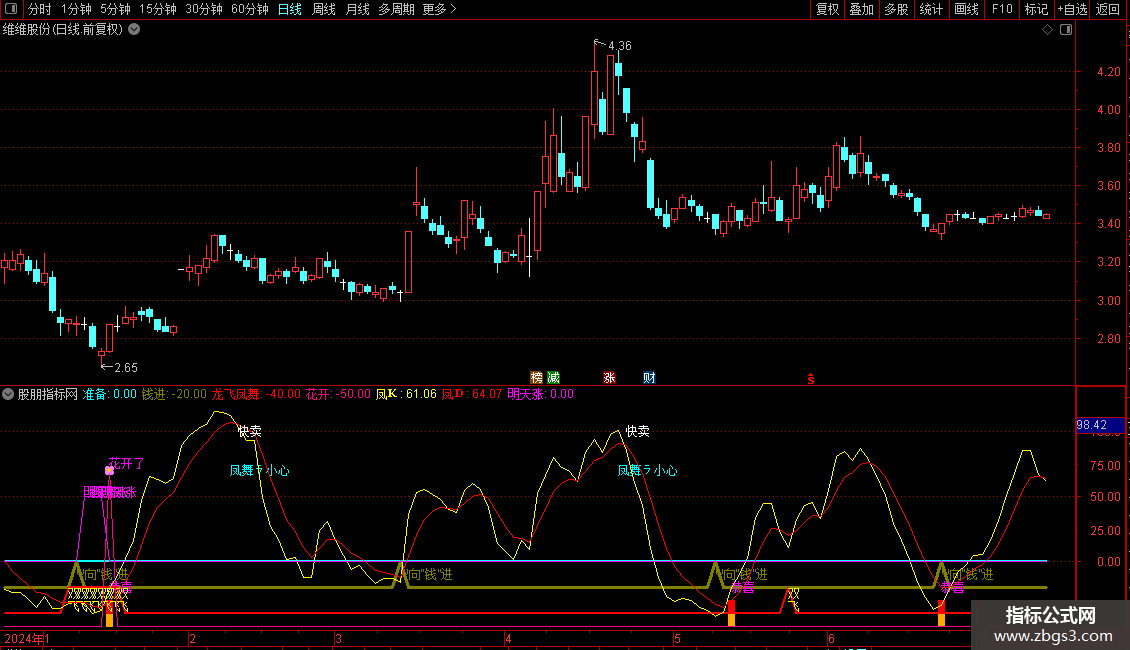This screenshot has height=650, width=1130.
Task: Click the 股朋指标网 indicator name
Action: (x=48, y=394)
